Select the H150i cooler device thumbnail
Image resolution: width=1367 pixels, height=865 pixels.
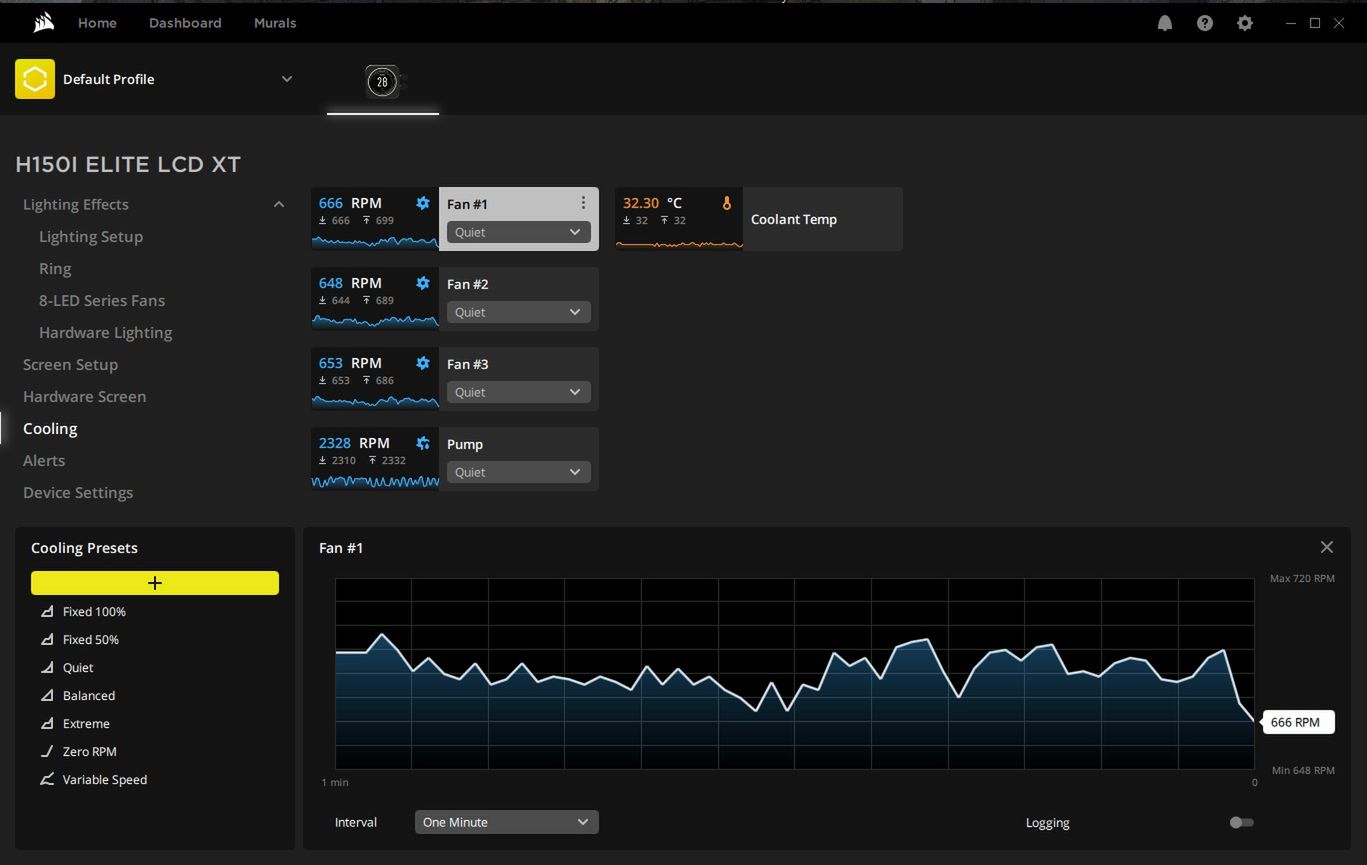382,82
